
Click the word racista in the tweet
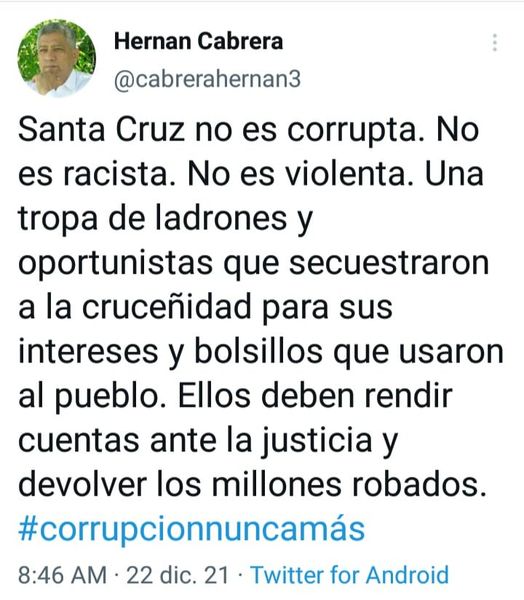[x=116, y=174]
